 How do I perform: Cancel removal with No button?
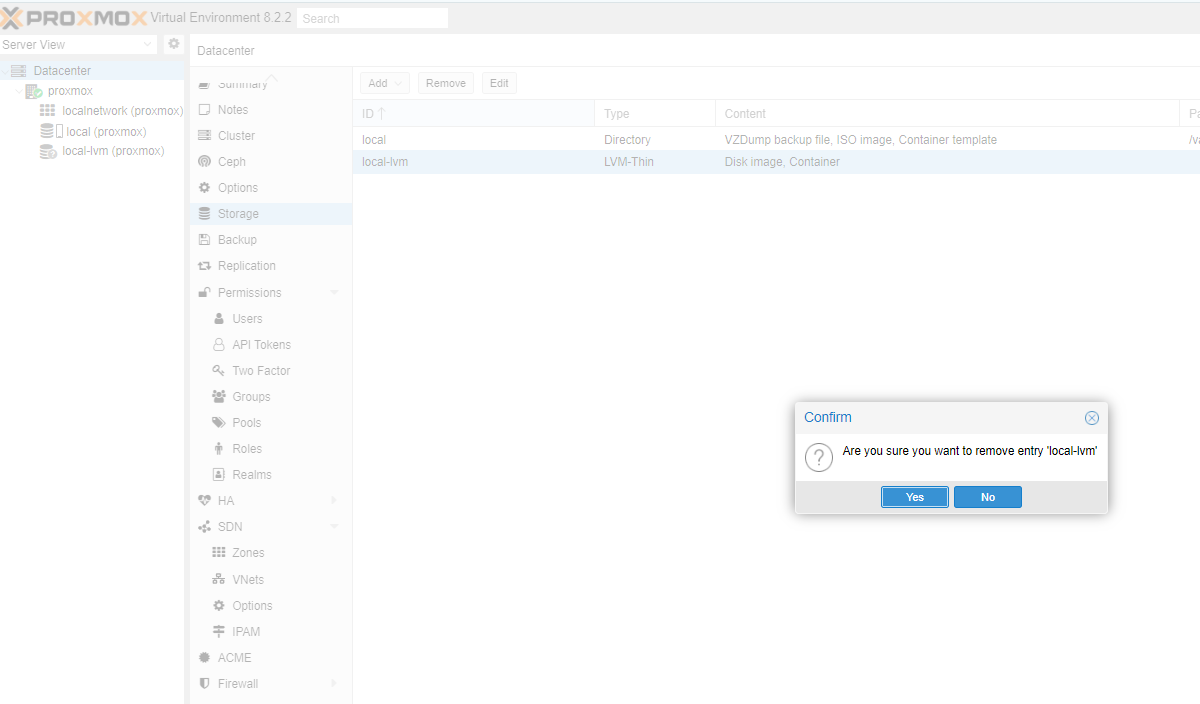tap(988, 497)
